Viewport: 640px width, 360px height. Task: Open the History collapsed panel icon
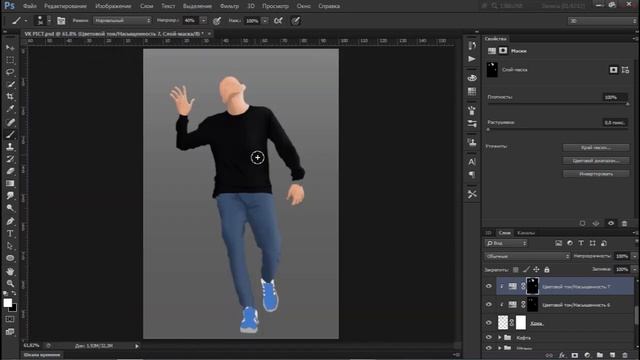(x=472, y=46)
